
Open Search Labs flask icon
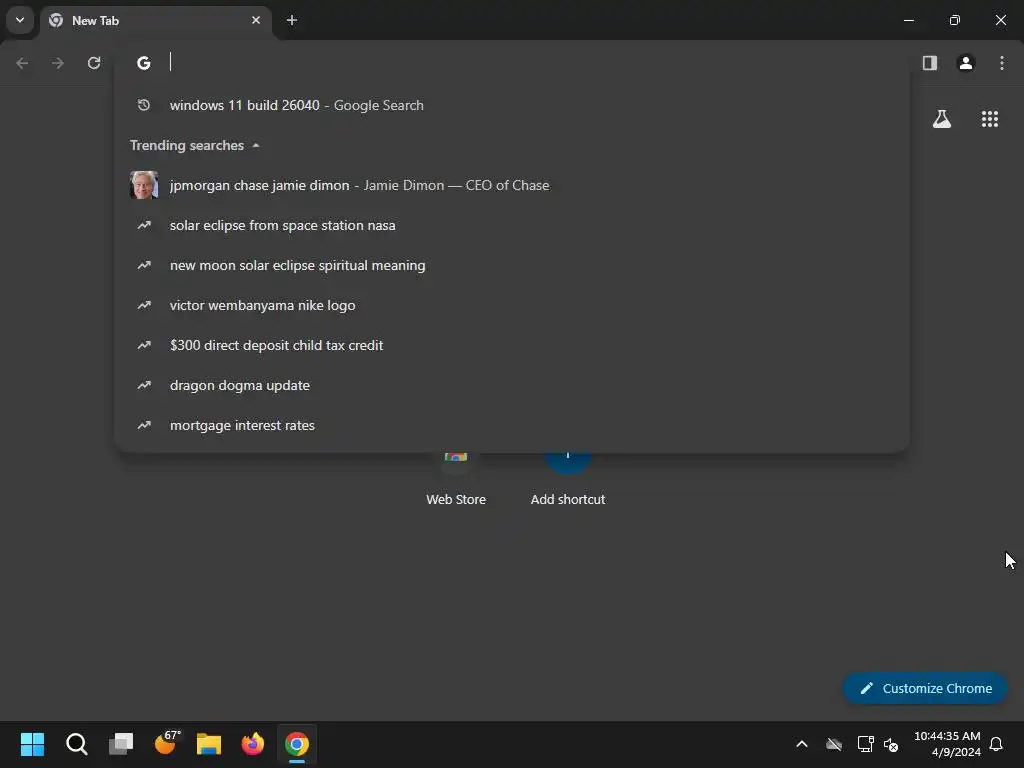point(942,119)
